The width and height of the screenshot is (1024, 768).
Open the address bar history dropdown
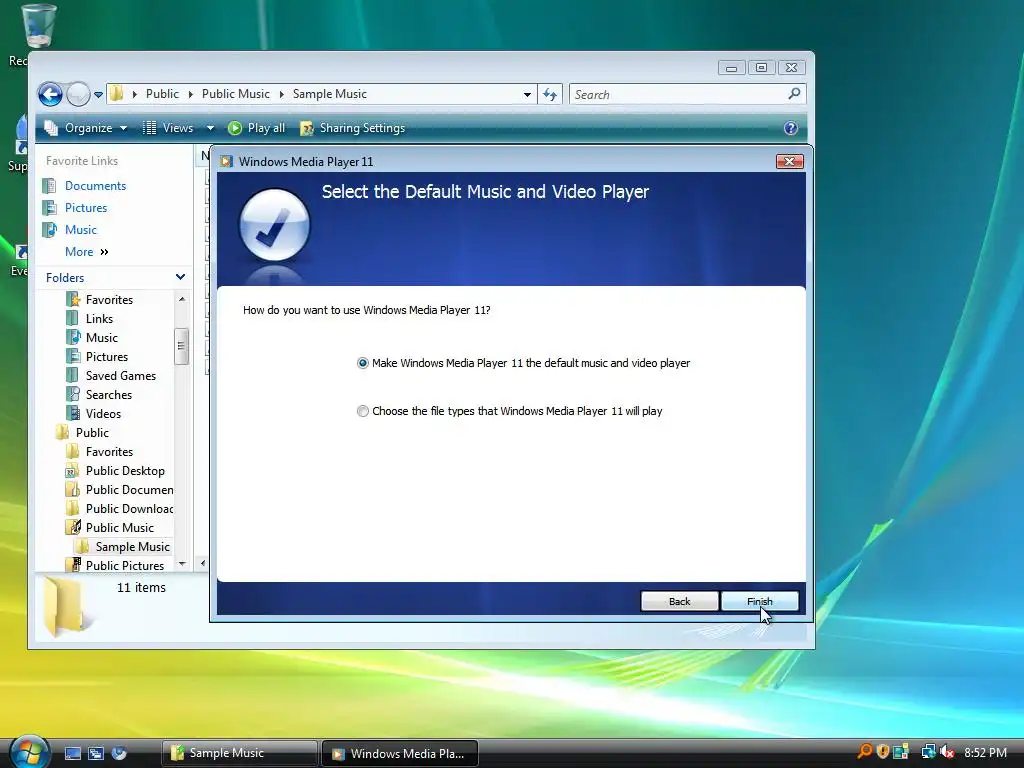[x=527, y=95]
